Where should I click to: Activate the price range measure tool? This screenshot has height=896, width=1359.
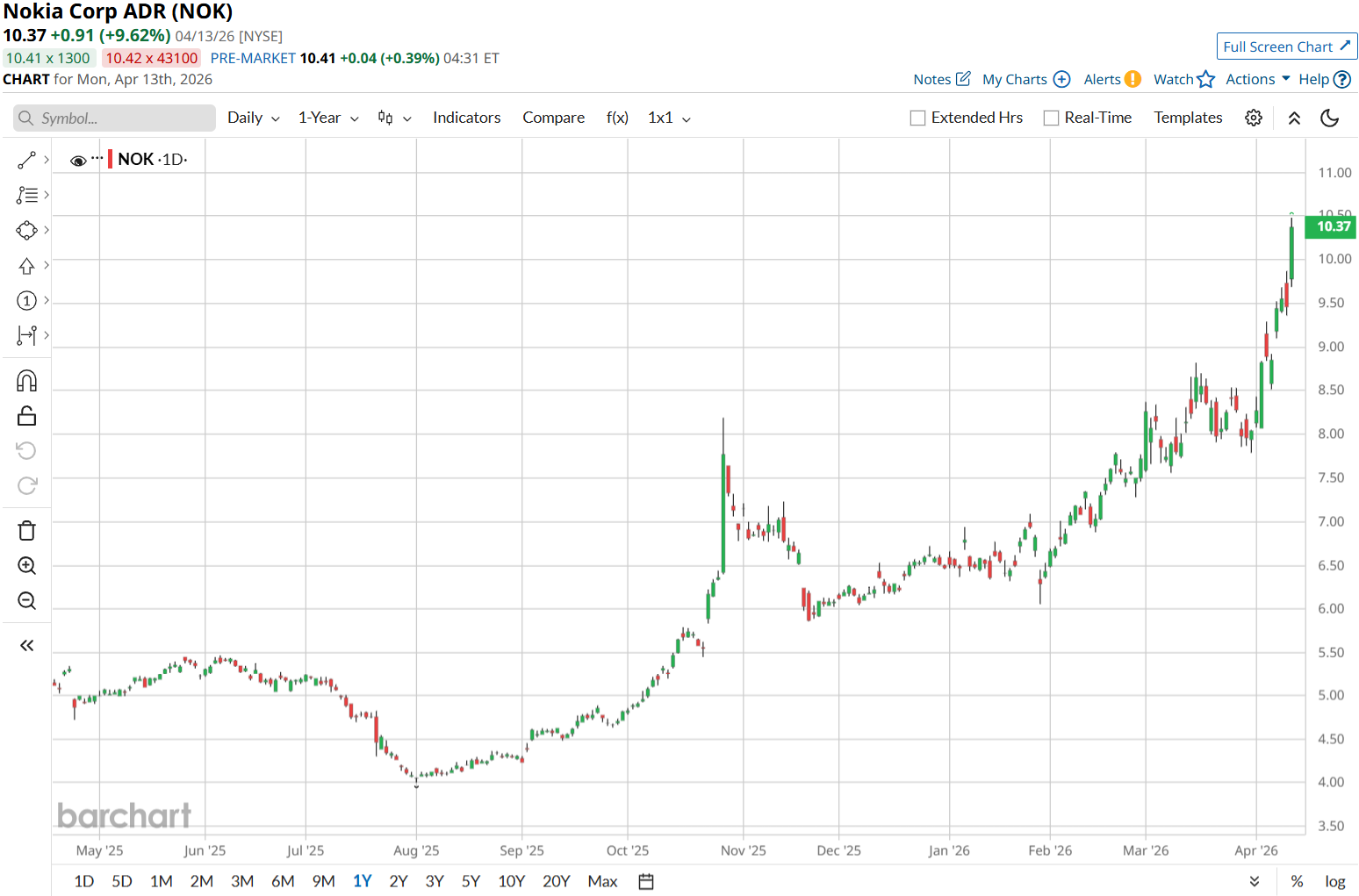pos(26,335)
